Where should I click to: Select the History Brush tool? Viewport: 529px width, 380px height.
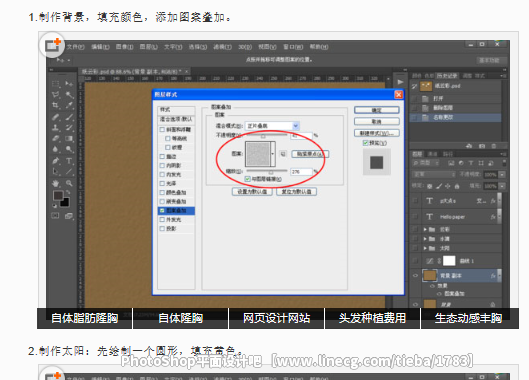[69, 128]
